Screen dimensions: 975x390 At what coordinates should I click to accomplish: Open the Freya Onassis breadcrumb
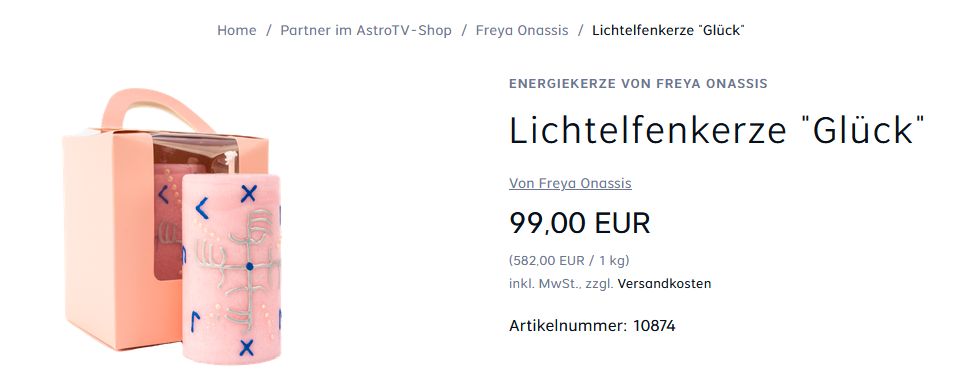point(522,30)
